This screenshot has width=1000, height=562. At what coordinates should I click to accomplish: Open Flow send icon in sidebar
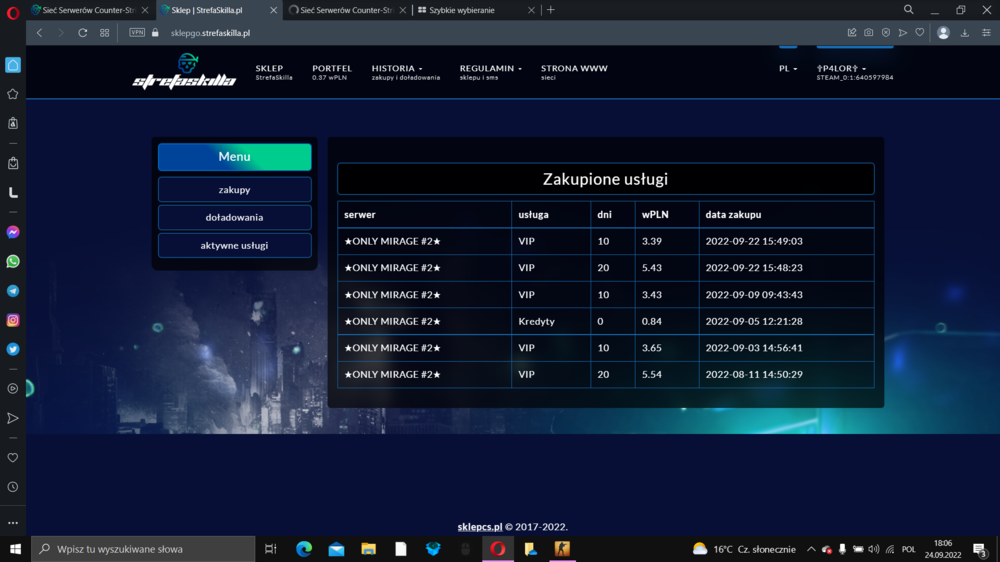click(13, 418)
